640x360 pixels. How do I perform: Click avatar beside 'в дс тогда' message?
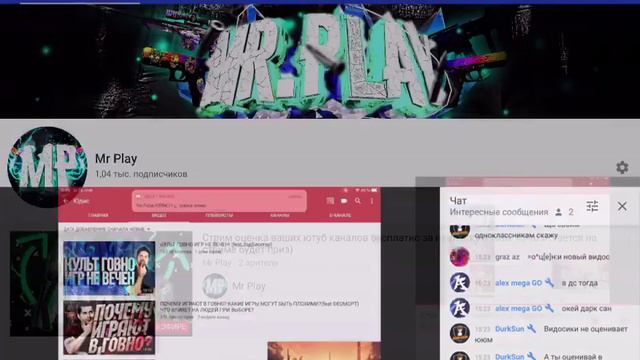(460, 282)
